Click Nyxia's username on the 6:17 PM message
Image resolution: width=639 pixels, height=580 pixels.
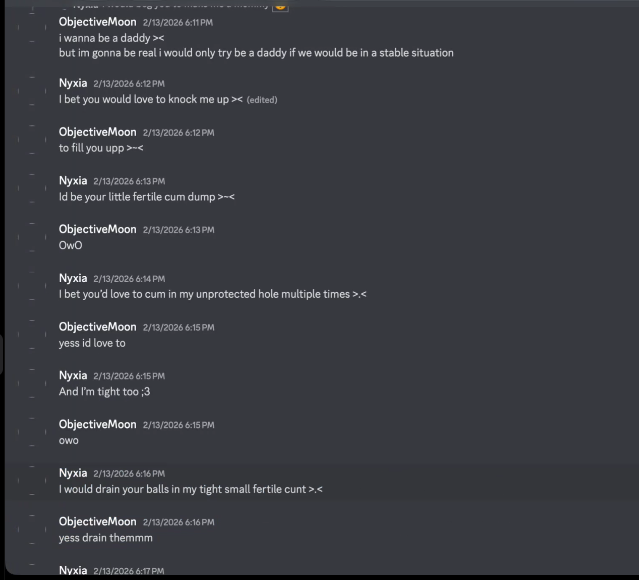(73, 570)
